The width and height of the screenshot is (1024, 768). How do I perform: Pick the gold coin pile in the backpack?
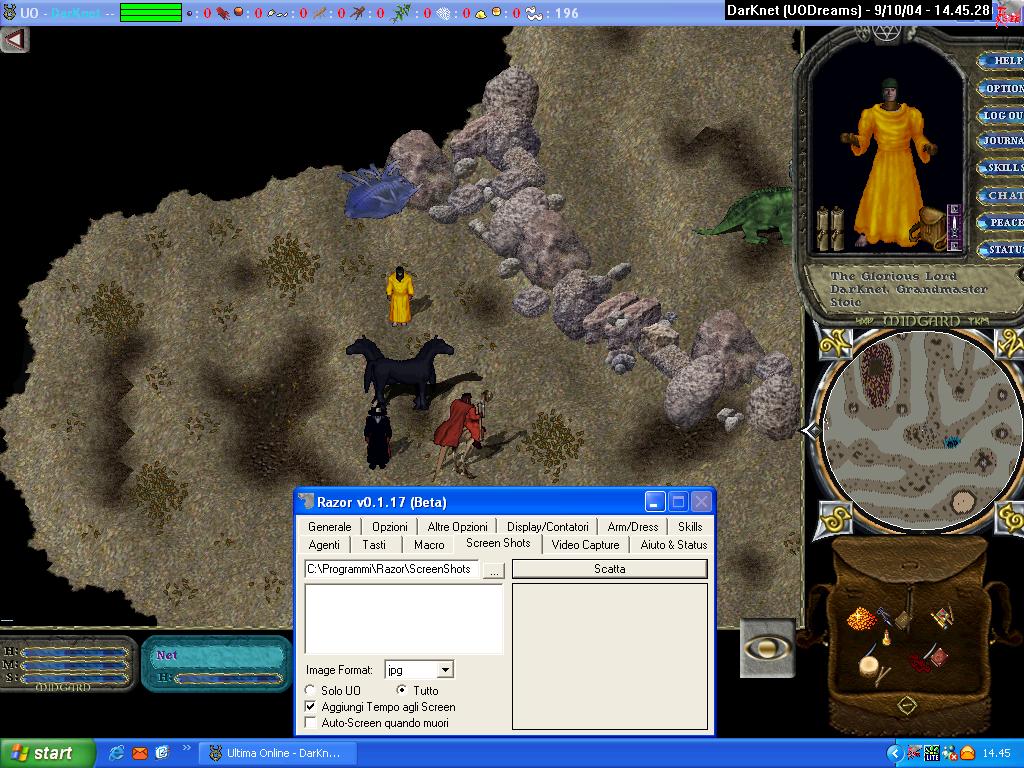pos(861,618)
